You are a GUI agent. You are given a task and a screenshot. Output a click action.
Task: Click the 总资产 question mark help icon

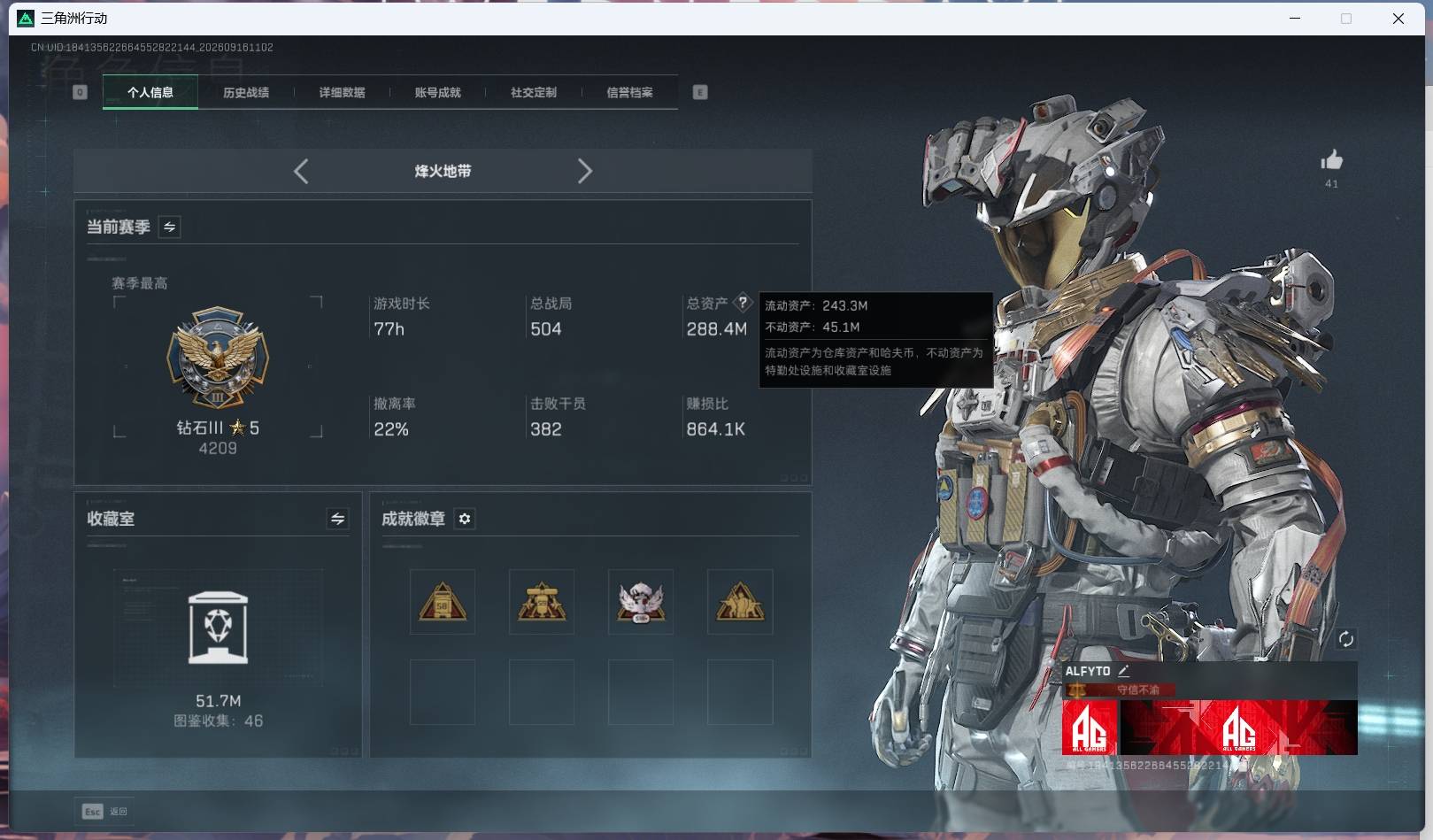[x=743, y=303]
